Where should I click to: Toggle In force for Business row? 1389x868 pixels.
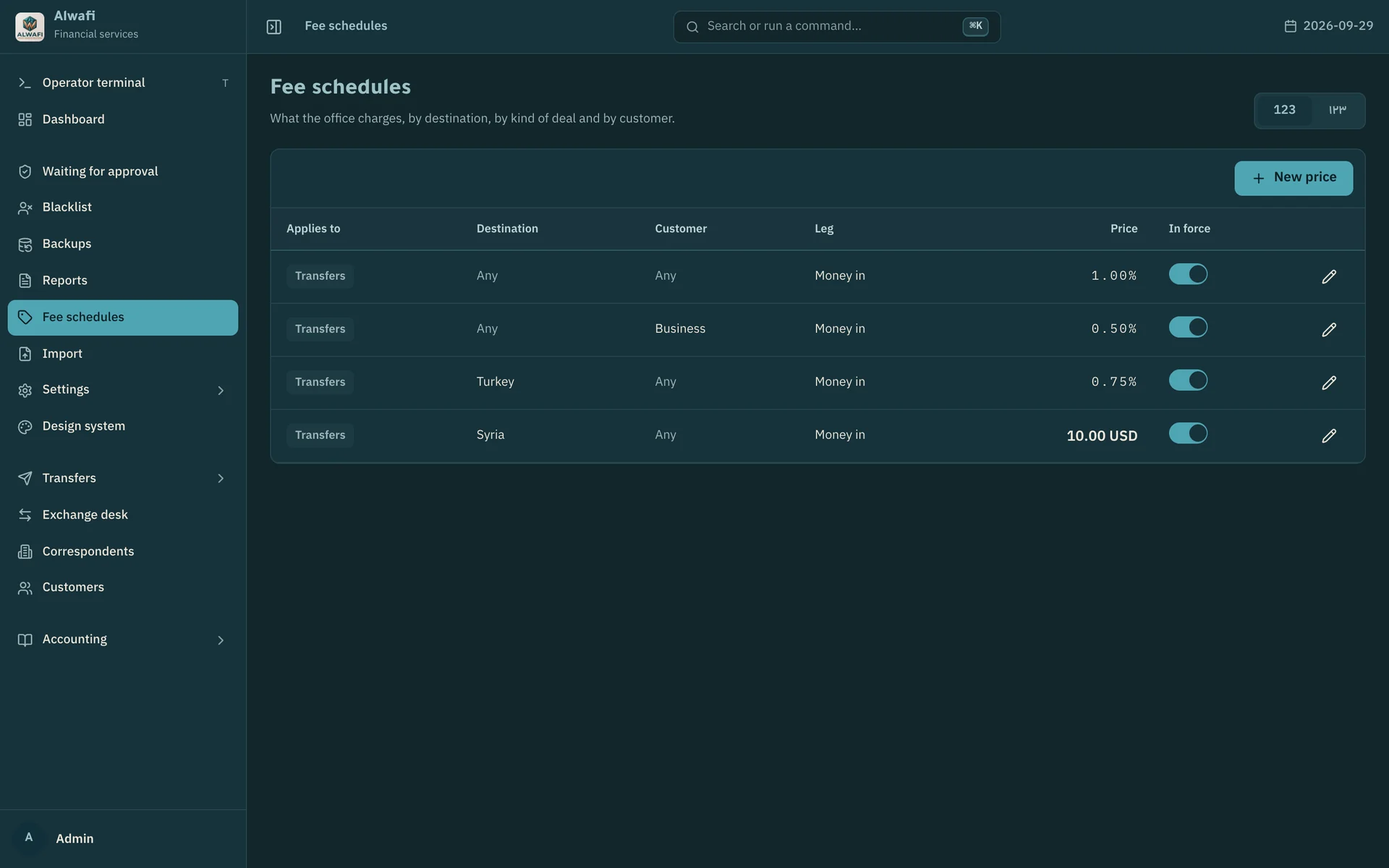(x=1188, y=327)
